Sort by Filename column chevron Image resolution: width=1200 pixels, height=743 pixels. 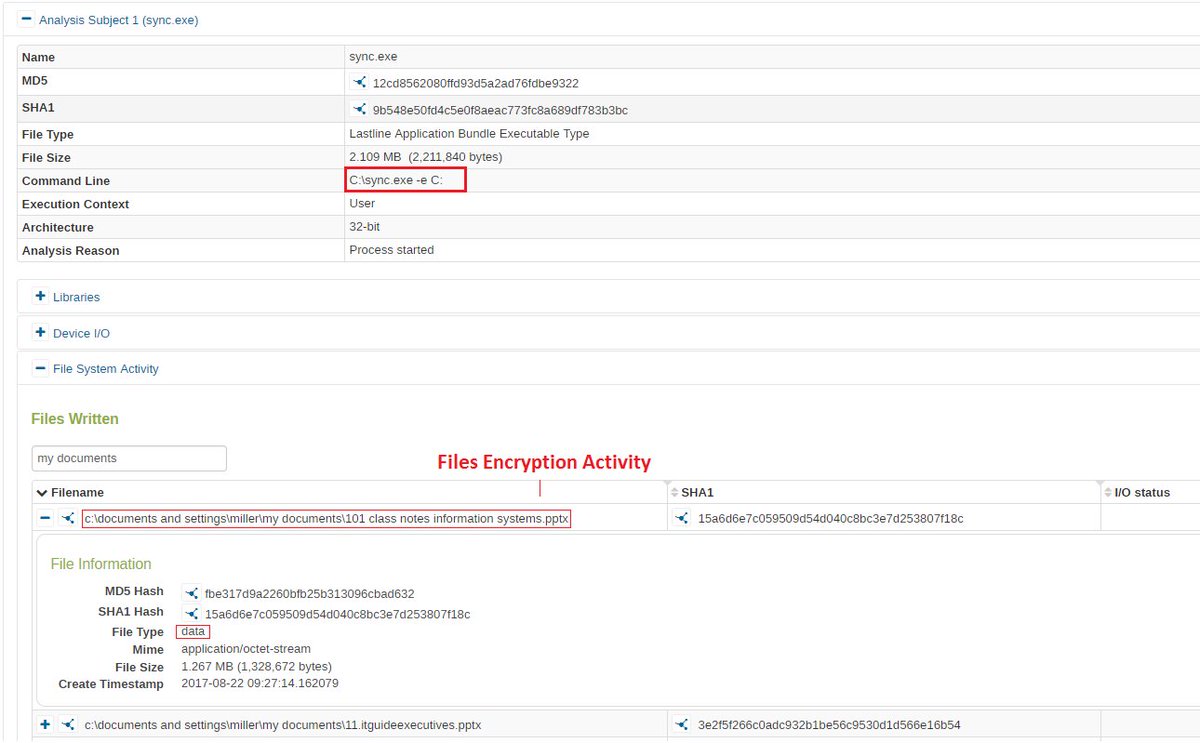pos(41,492)
